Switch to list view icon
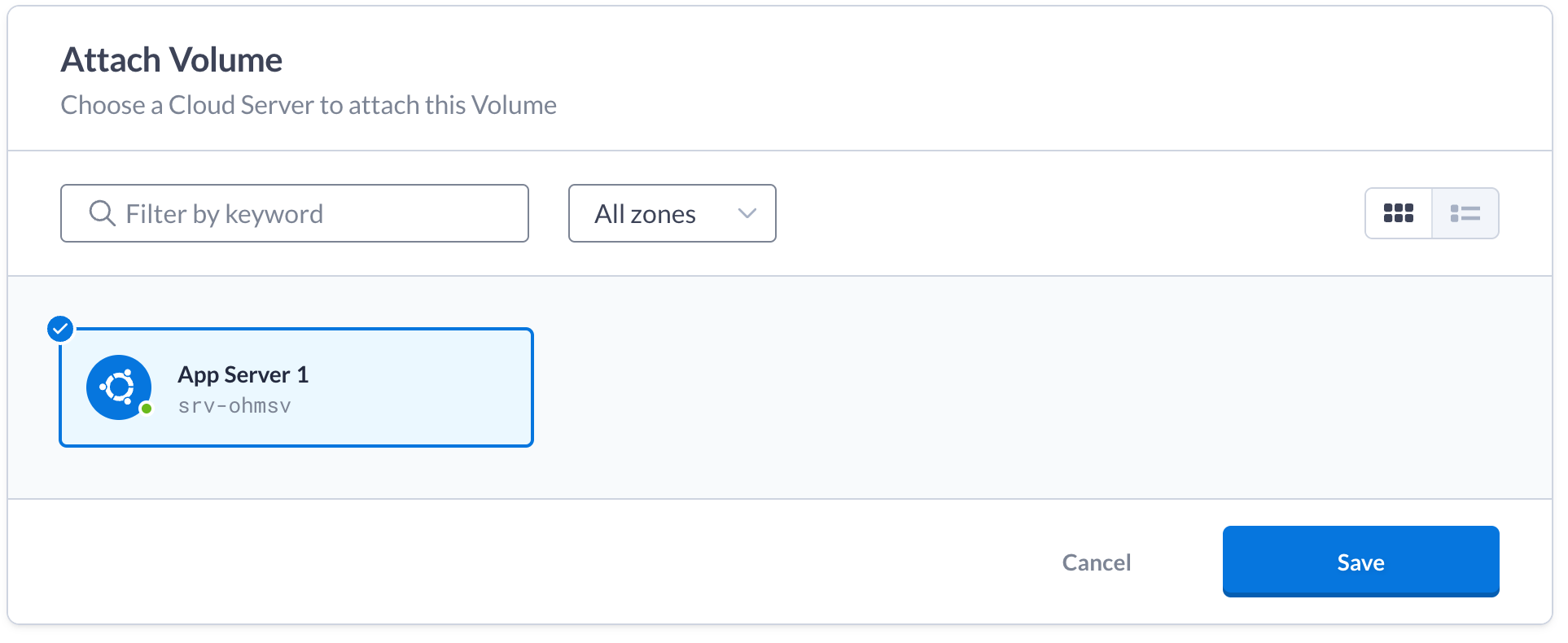The width and height of the screenshot is (1568, 643). pyautogui.click(x=1465, y=213)
